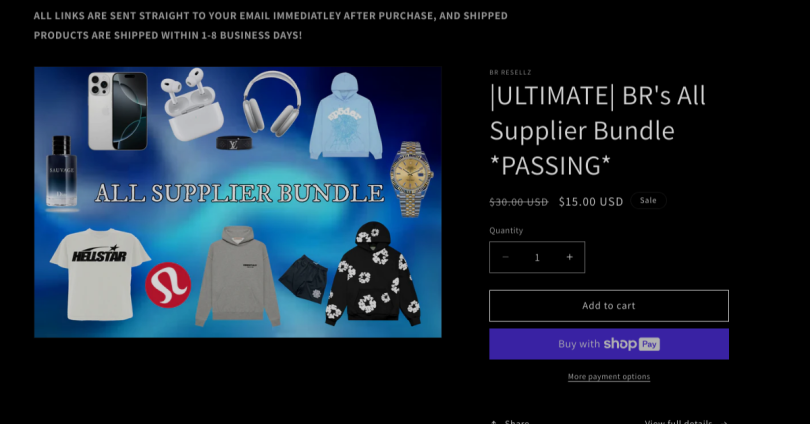Screen dimensions: 810x424
Task: Click the gold Rolex watch in the bundle image
Action: coord(411,178)
